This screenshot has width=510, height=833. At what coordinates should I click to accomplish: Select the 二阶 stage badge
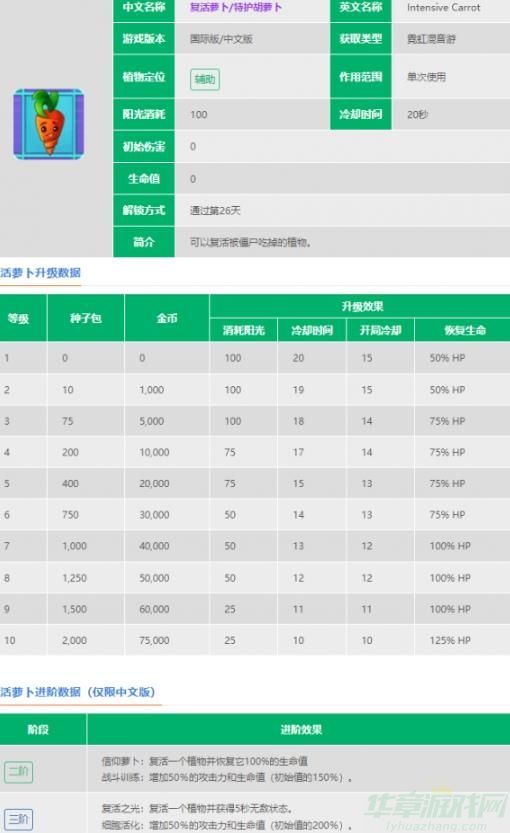pos(19,771)
